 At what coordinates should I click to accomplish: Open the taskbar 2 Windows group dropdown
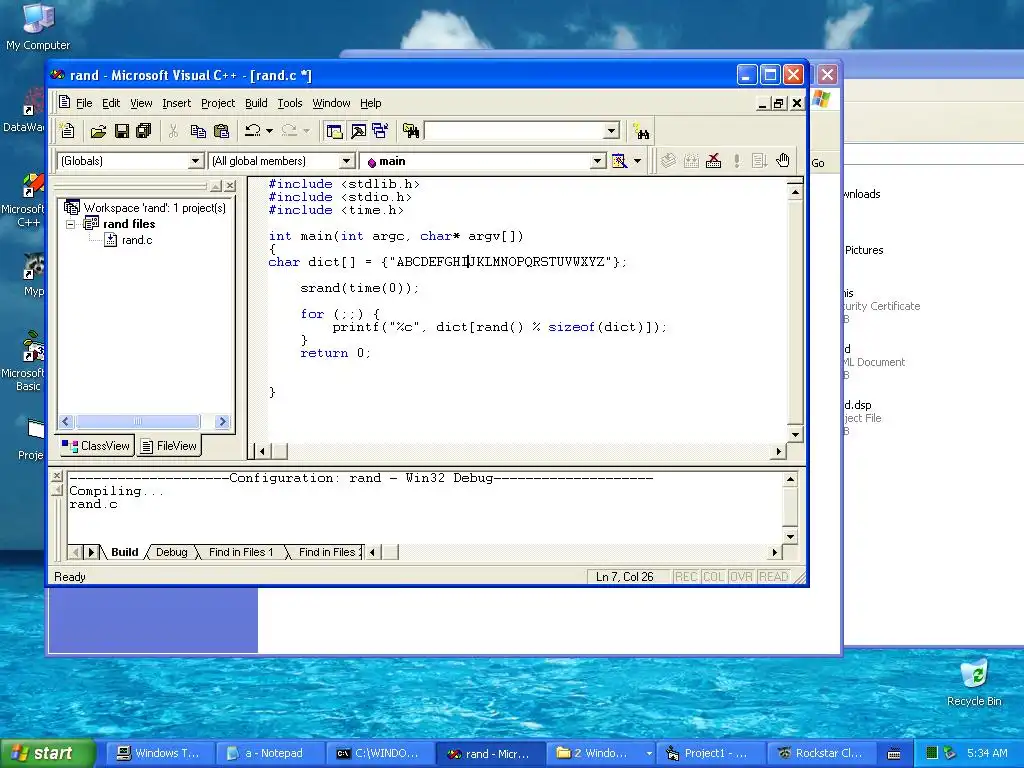(x=648, y=754)
